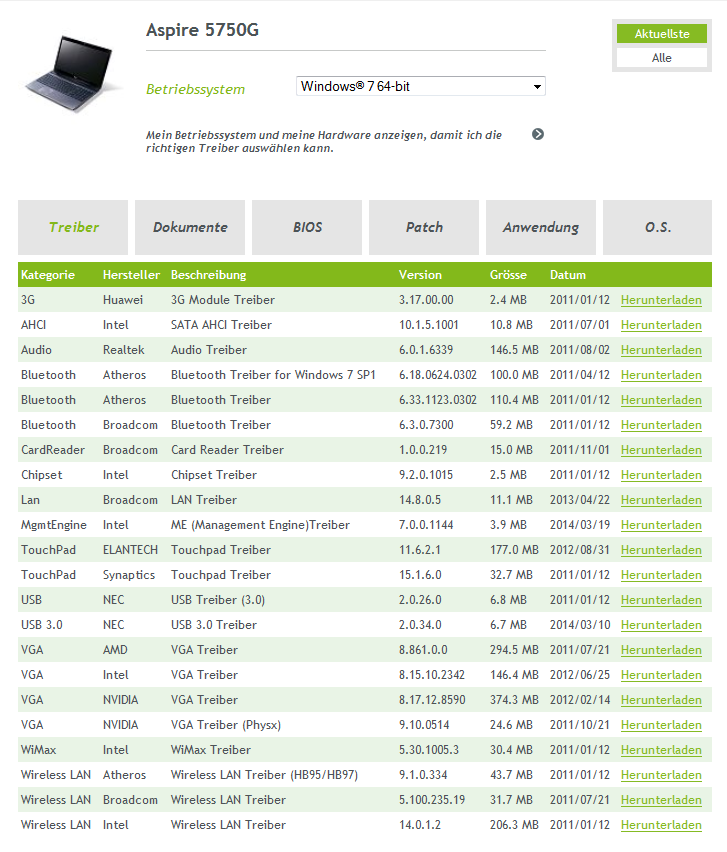
Task: Click the CardReader category cell
Action: tap(53, 450)
